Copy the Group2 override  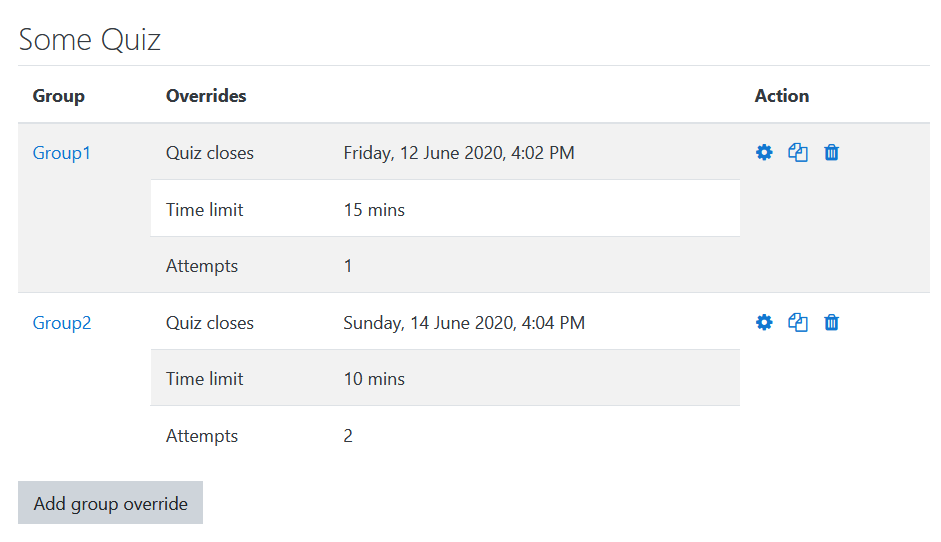798,322
